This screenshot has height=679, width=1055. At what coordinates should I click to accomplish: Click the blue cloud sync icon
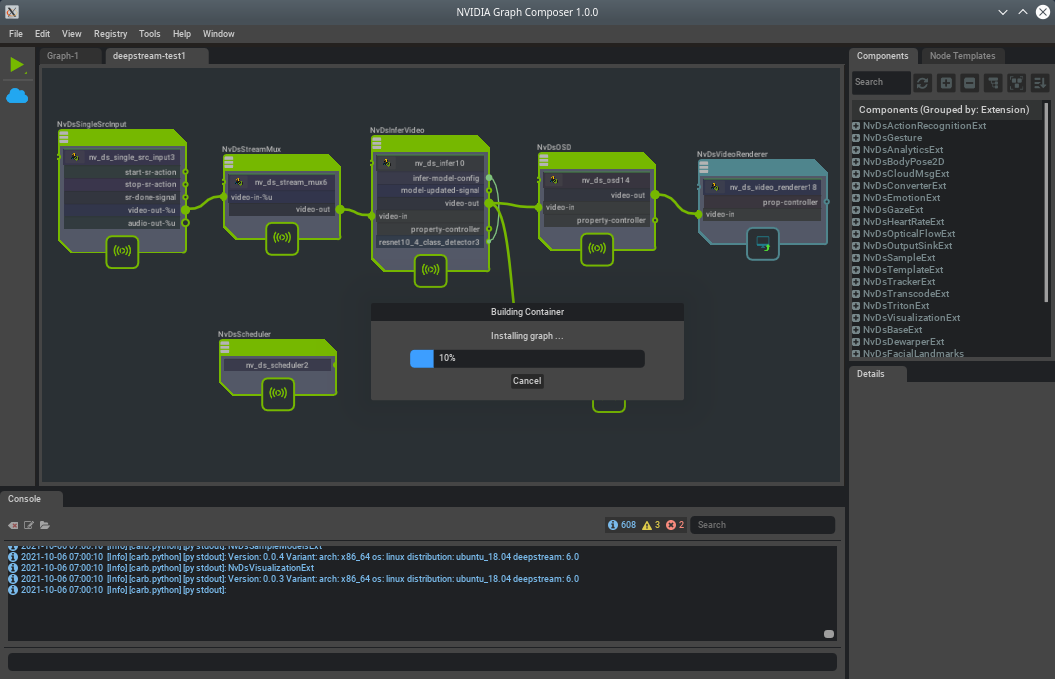click(x=17, y=96)
